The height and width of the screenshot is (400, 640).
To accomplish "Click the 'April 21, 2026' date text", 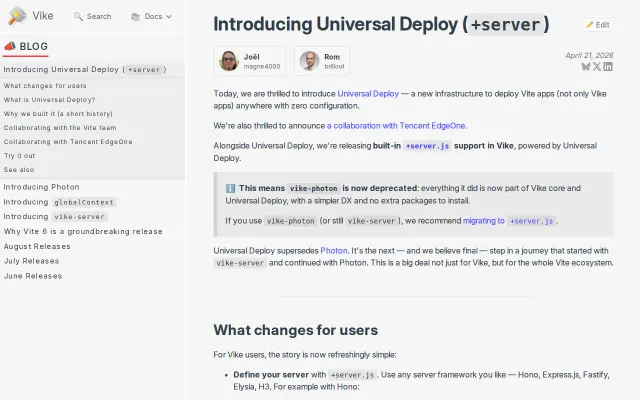I will click(x=589, y=55).
